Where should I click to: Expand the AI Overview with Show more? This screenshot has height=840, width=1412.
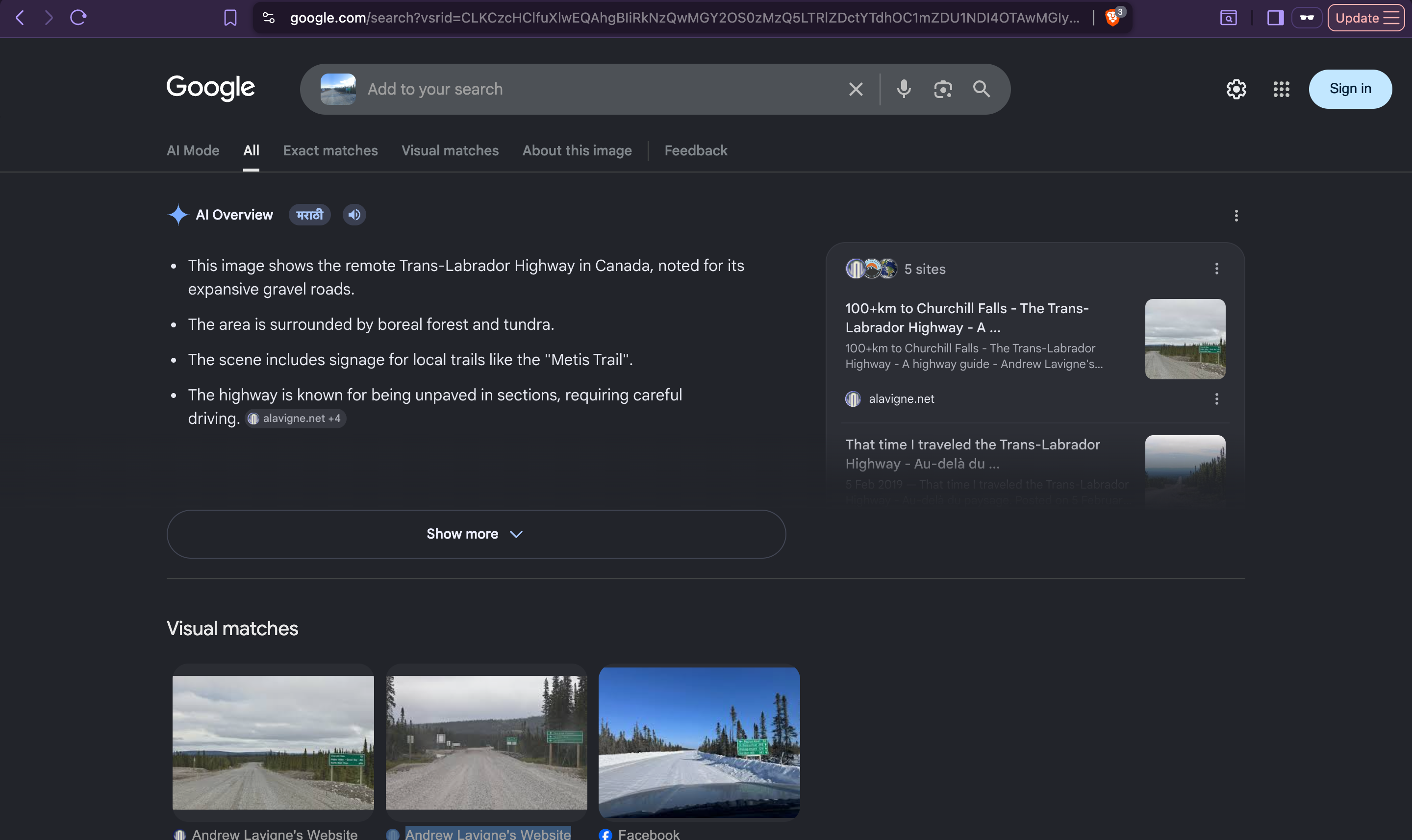pyautogui.click(x=476, y=534)
